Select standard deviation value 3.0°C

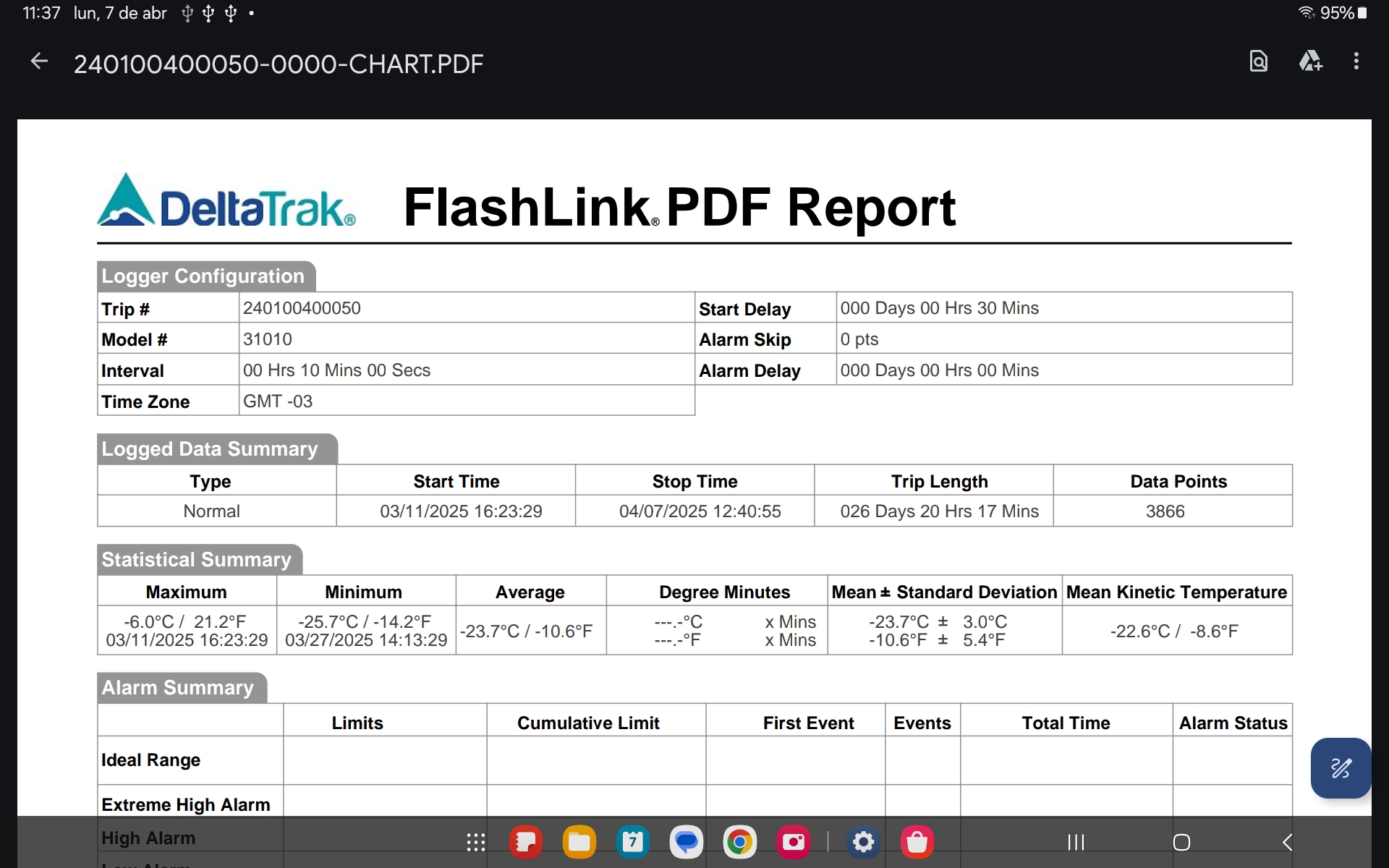pyautogui.click(x=985, y=622)
